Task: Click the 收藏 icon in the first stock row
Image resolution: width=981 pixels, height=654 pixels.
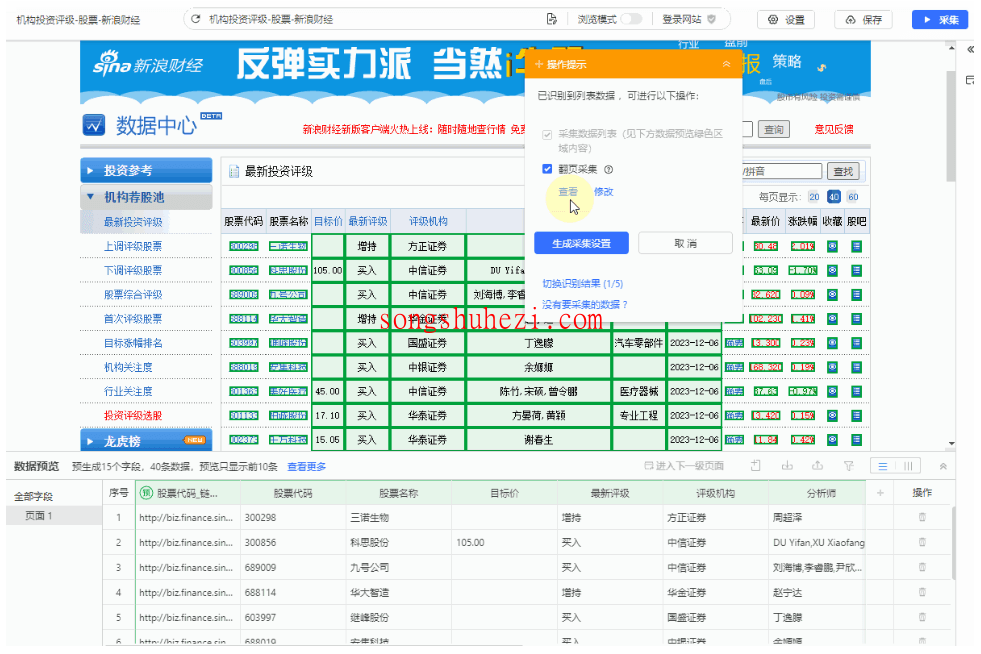Action: [832, 247]
